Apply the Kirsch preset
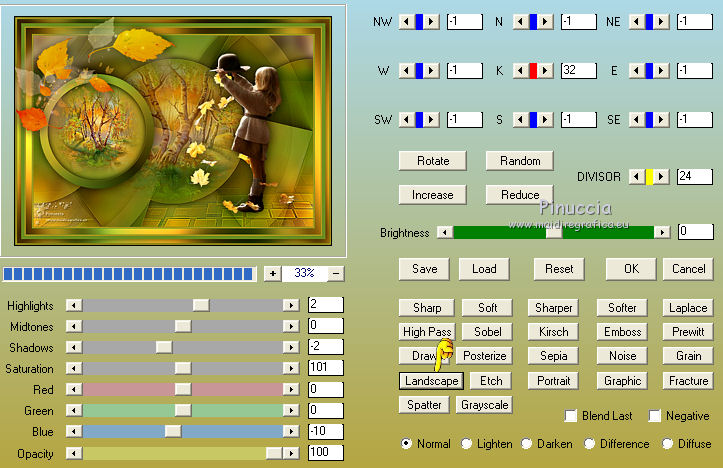 (x=553, y=332)
